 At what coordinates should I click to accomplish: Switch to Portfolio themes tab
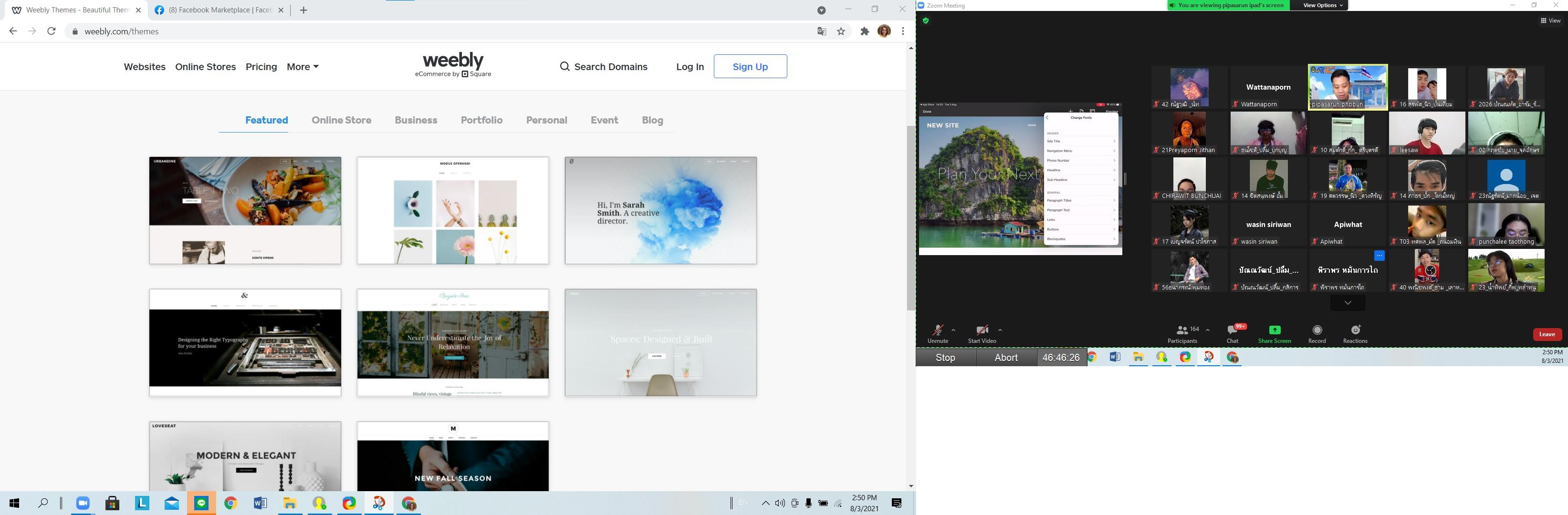tap(481, 120)
